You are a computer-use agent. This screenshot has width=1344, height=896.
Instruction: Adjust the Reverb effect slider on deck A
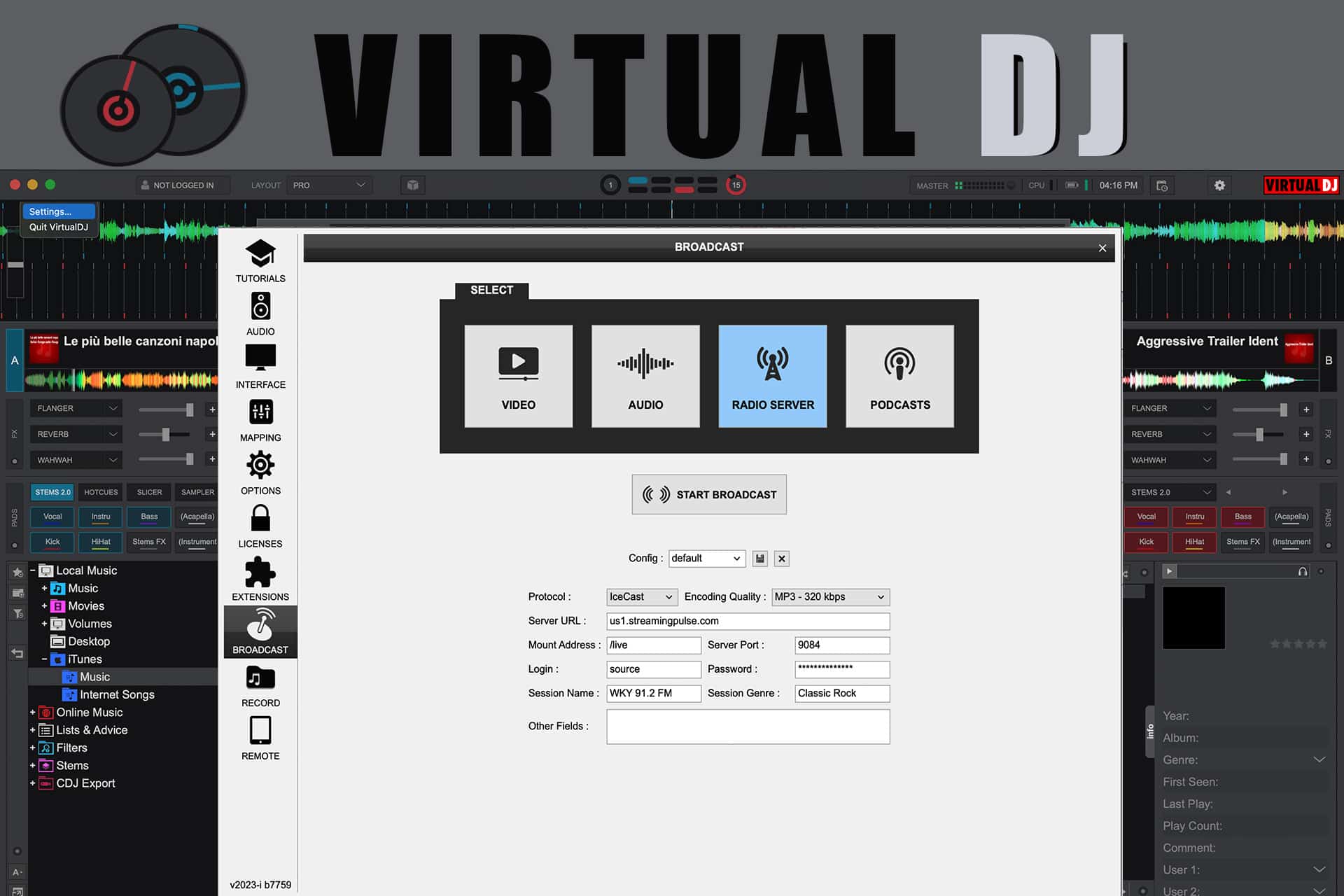(166, 435)
